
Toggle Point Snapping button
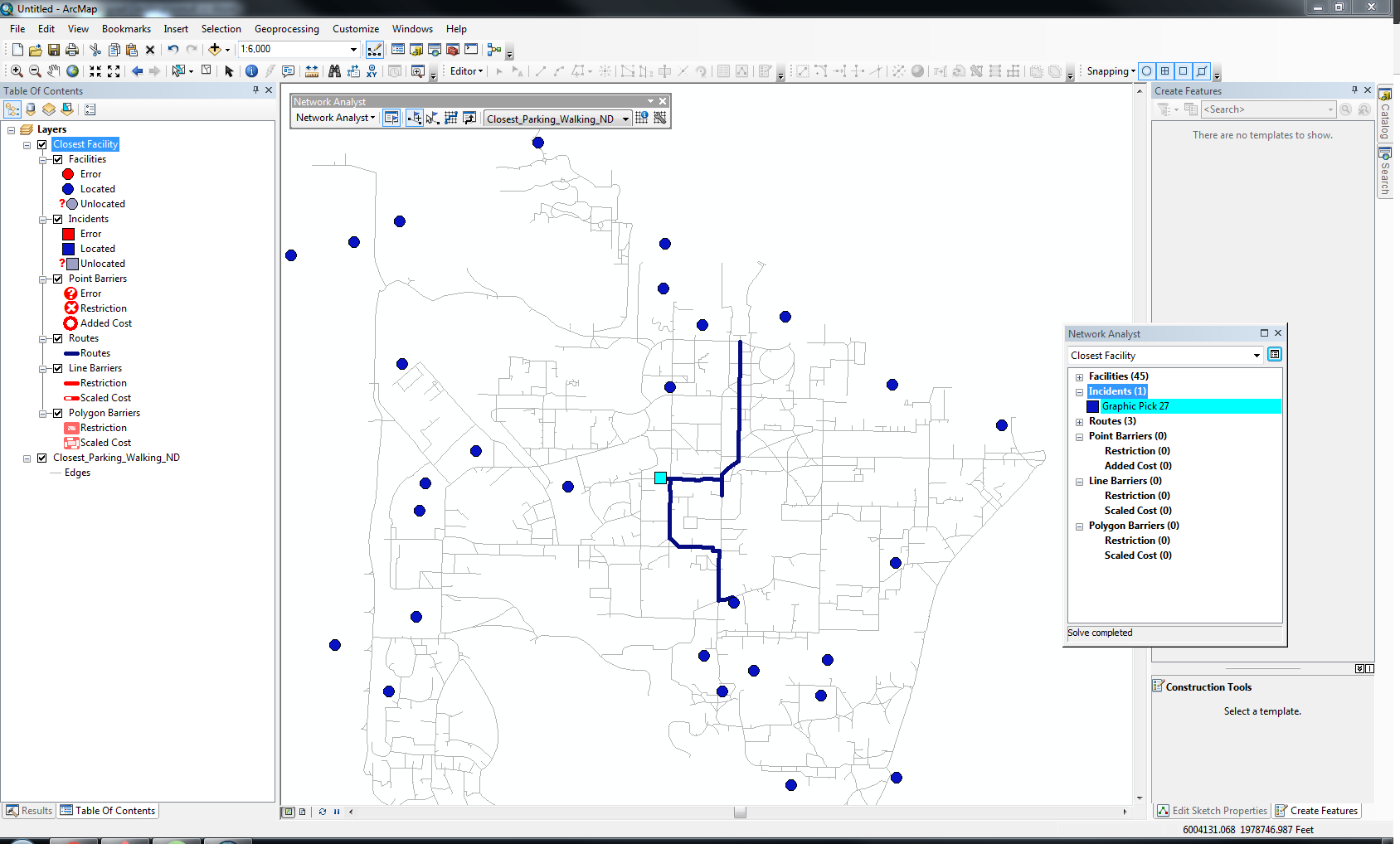(x=1147, y=71)
